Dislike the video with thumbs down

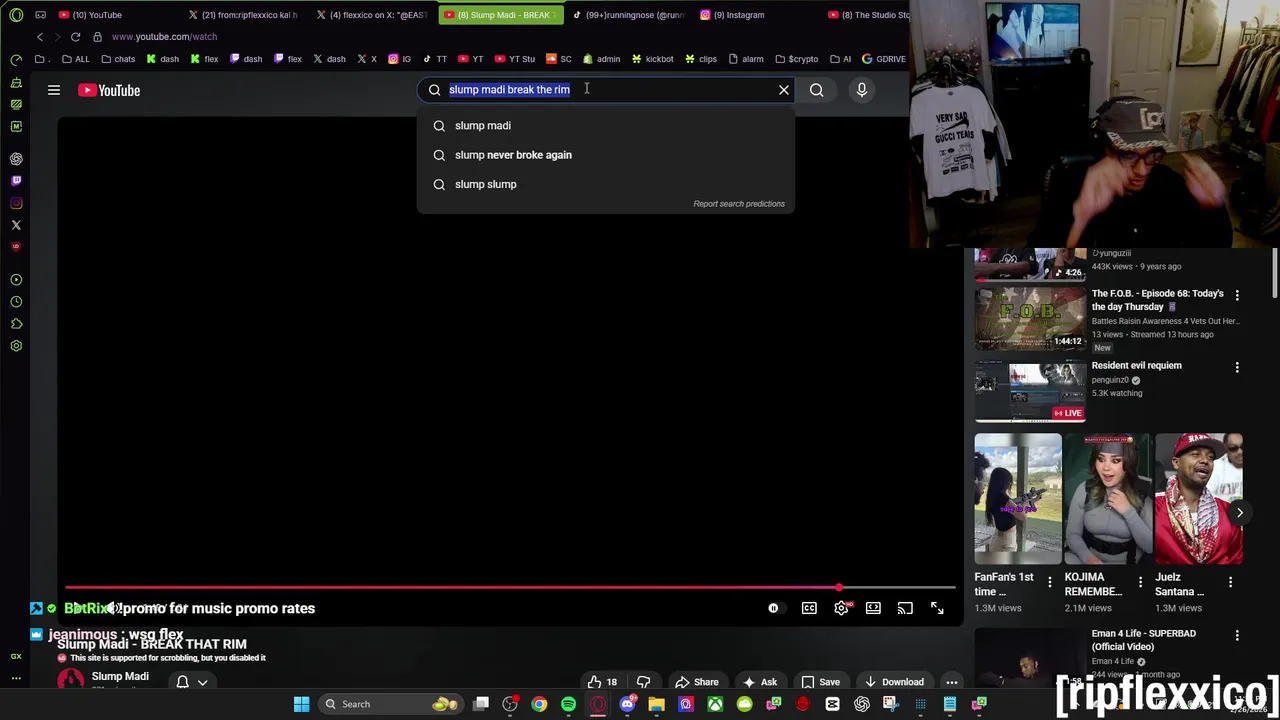click(644, 682)
